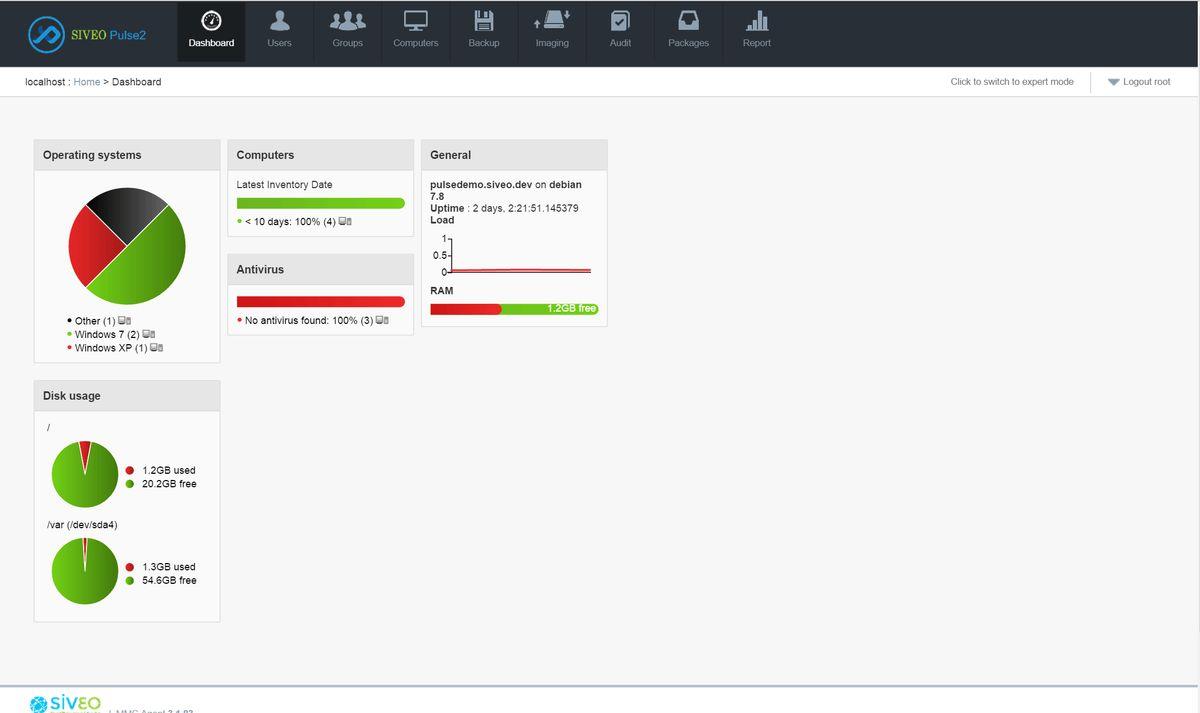
Task: Click the 54.6GB free legend text
Action: [x=169, y=580]
